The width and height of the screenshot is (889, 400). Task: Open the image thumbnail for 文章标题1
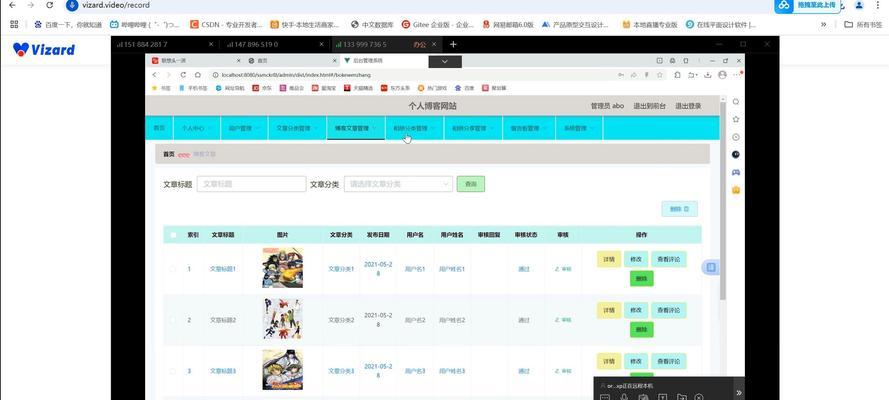coord(282,268)
